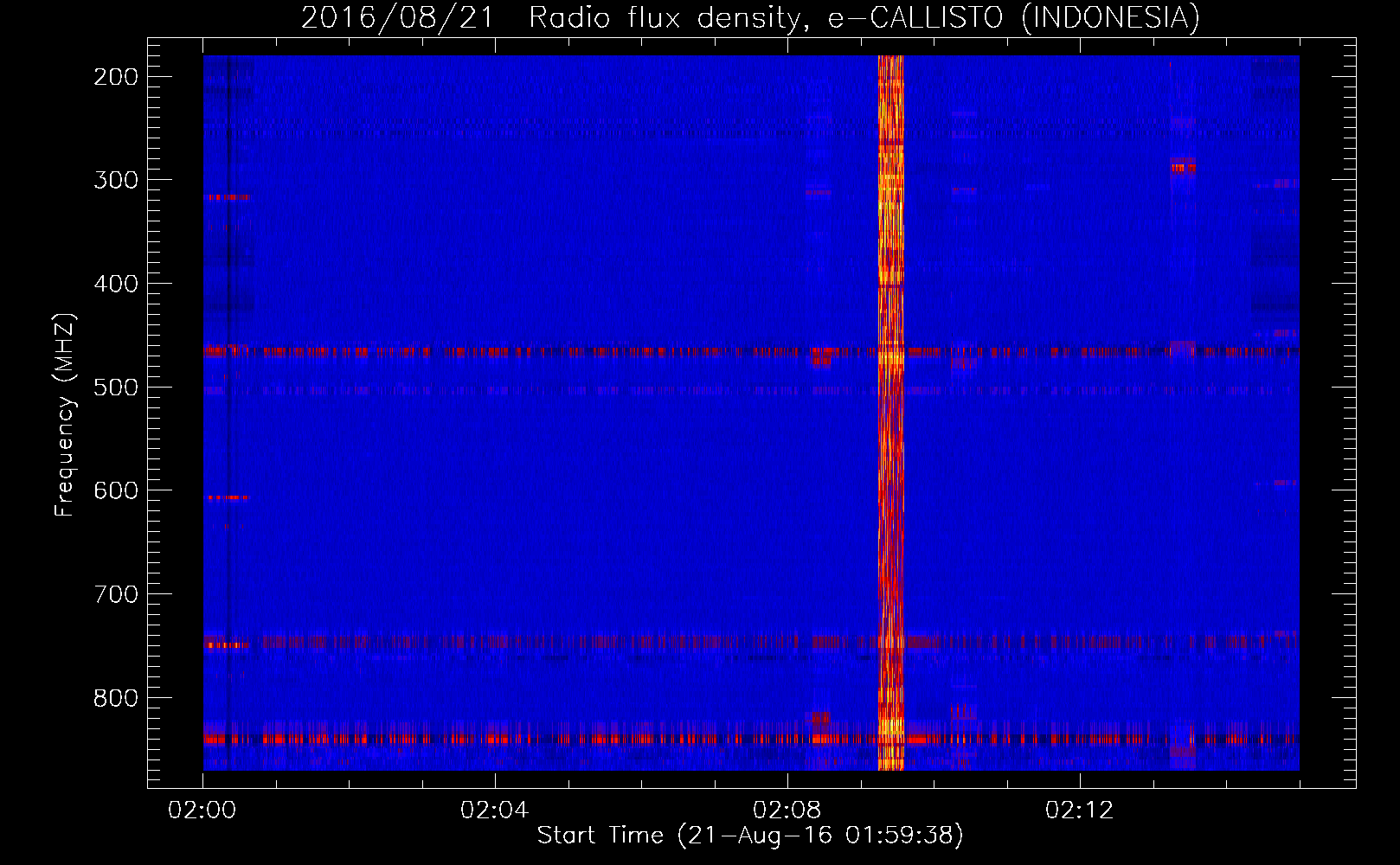This screenshot has height=865, width=1400.
Task: Click the small red patch near 290 MHz at 02:13
Action: pyautogui.click(x=1183, y=165)
